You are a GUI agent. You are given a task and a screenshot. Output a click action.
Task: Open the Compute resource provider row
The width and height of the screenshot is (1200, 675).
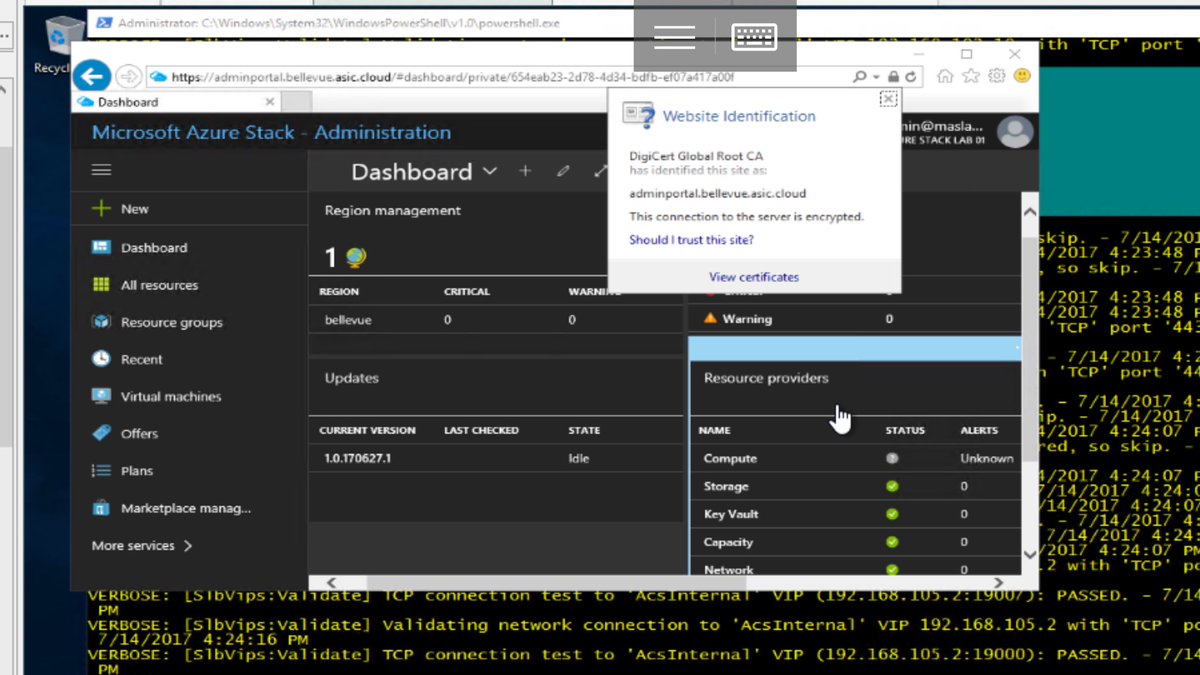[x=855, y=458]
